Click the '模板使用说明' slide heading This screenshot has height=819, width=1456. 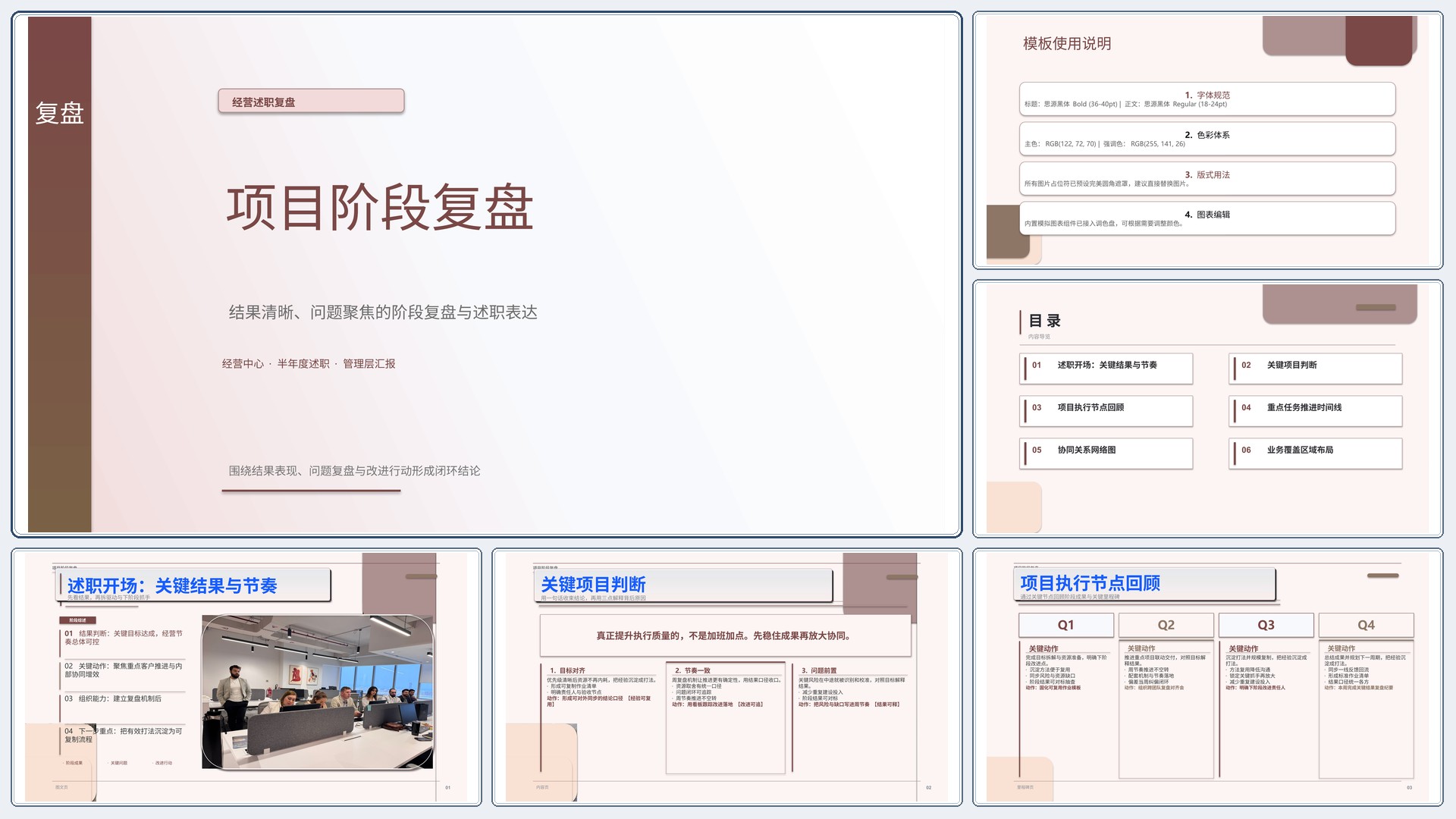pos(1067,44)
